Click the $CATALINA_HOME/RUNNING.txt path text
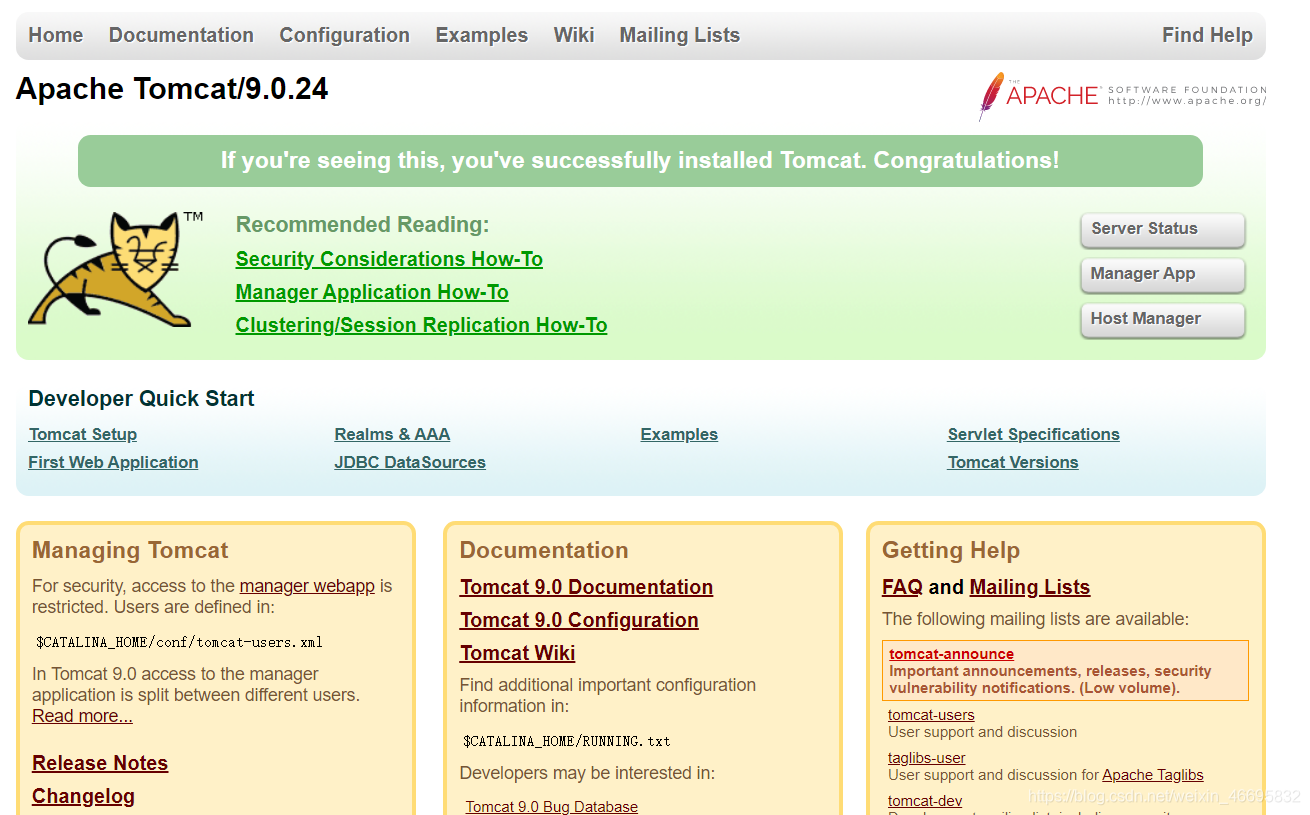Image resolution: width=1310 pixels, height=815 pixels. (x=567, y=741)
